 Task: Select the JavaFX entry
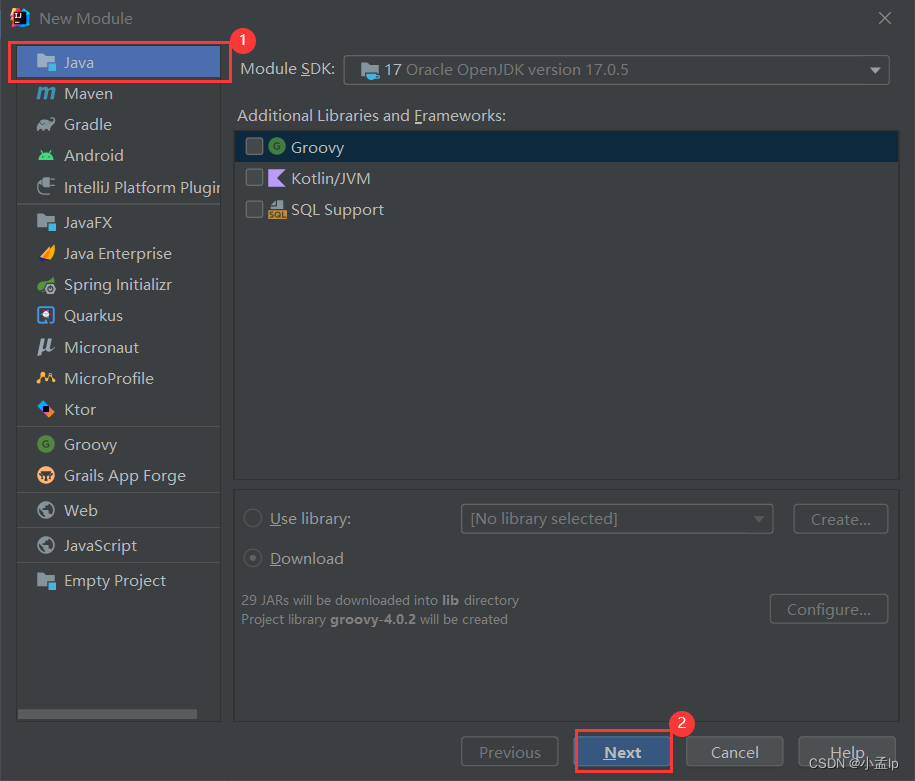click(118, 222)
